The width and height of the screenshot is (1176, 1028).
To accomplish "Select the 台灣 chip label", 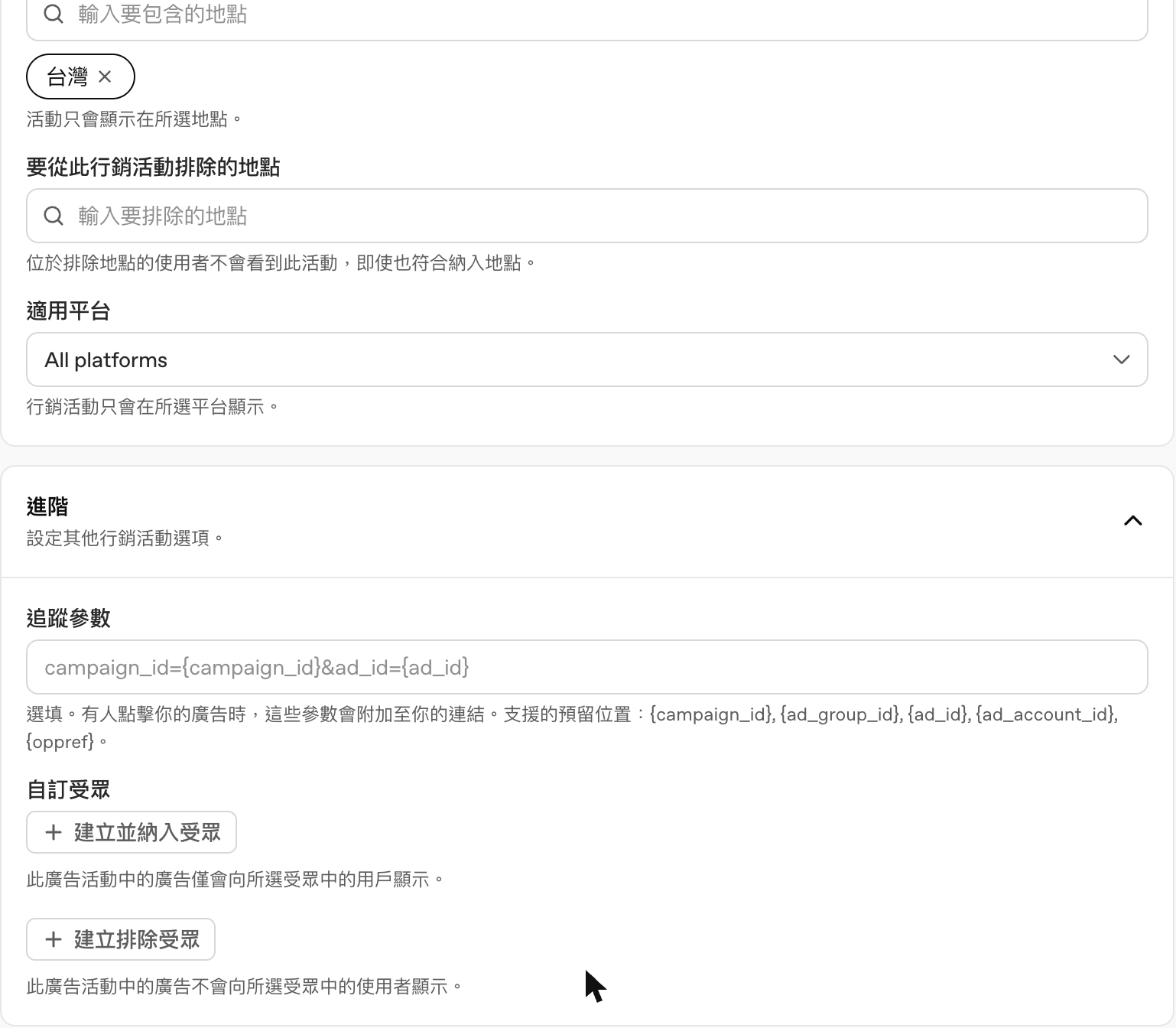I will [67, 76].
